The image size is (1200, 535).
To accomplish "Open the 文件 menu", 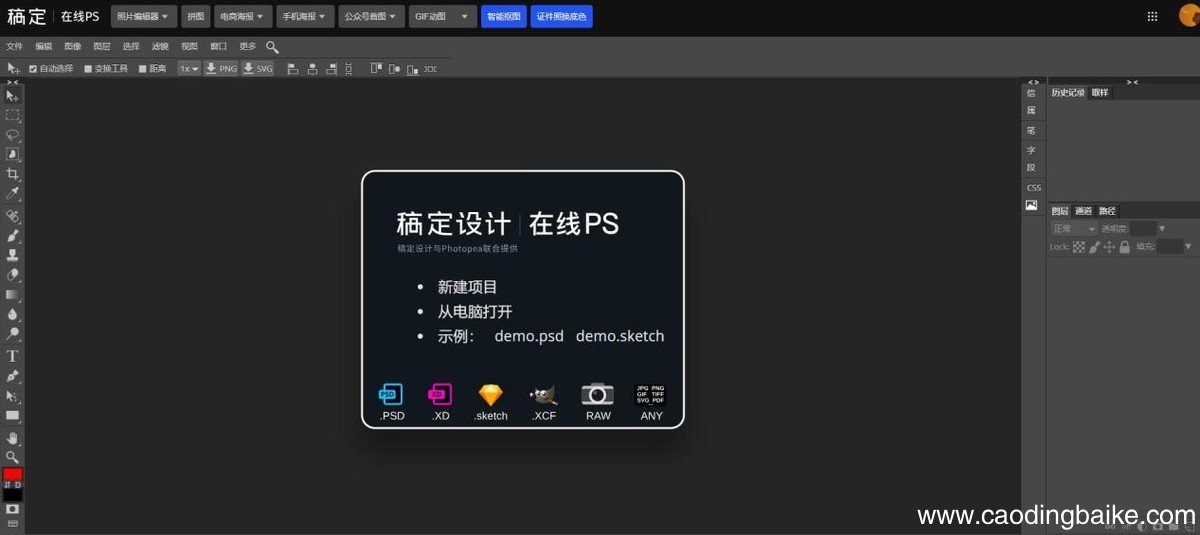I will click(x=14, y=47).
